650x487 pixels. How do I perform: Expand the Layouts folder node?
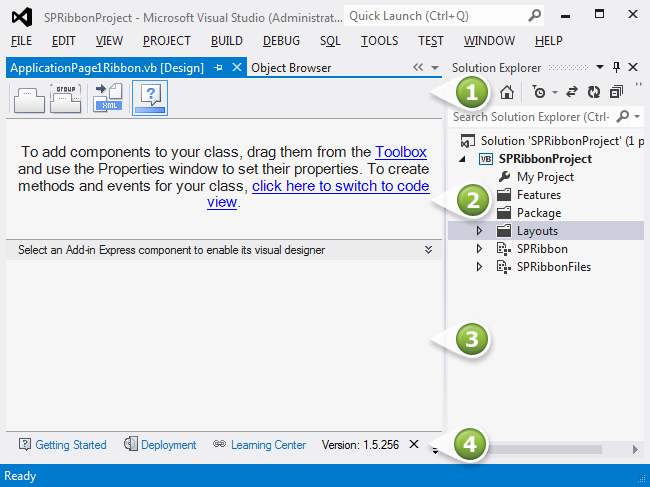pyautogui.click(x=479, y=231)
